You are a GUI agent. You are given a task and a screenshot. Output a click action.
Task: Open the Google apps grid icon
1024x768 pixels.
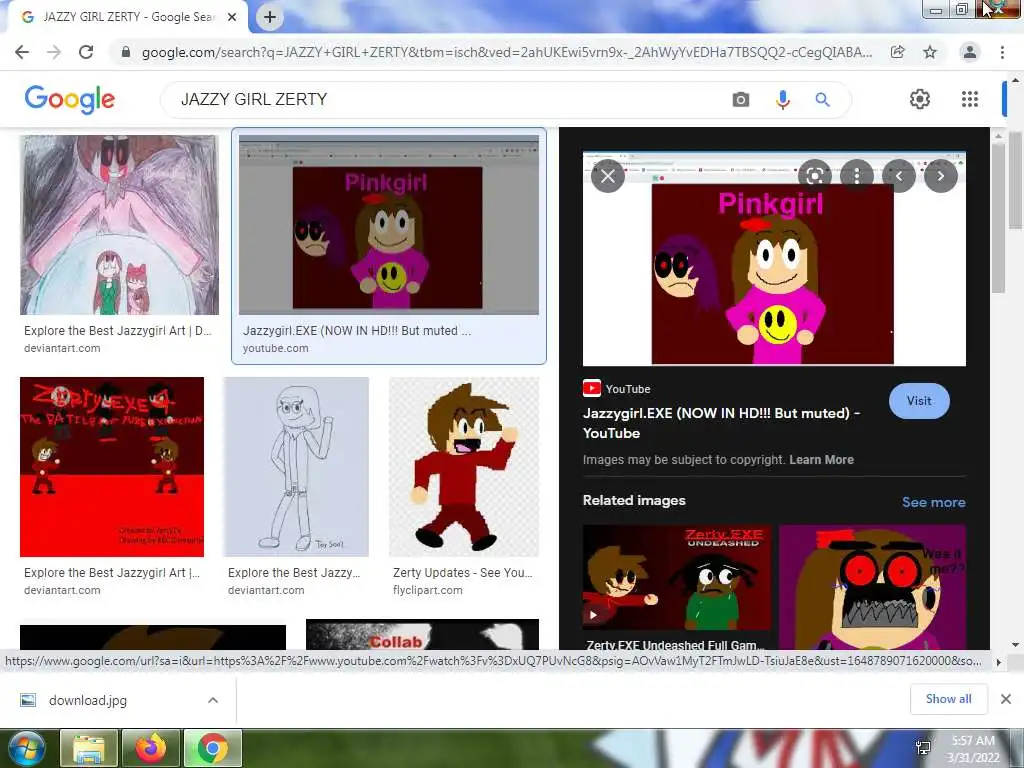click(970, 99)
